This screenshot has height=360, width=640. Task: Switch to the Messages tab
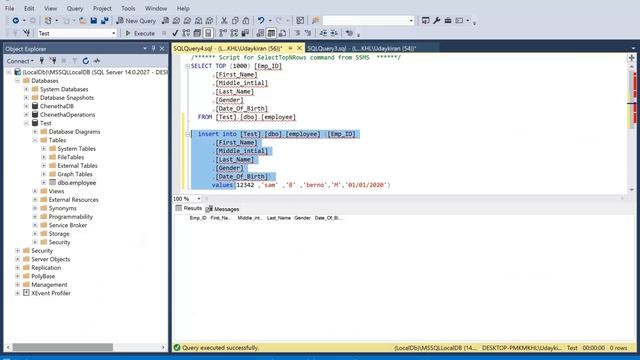[222, 209]
